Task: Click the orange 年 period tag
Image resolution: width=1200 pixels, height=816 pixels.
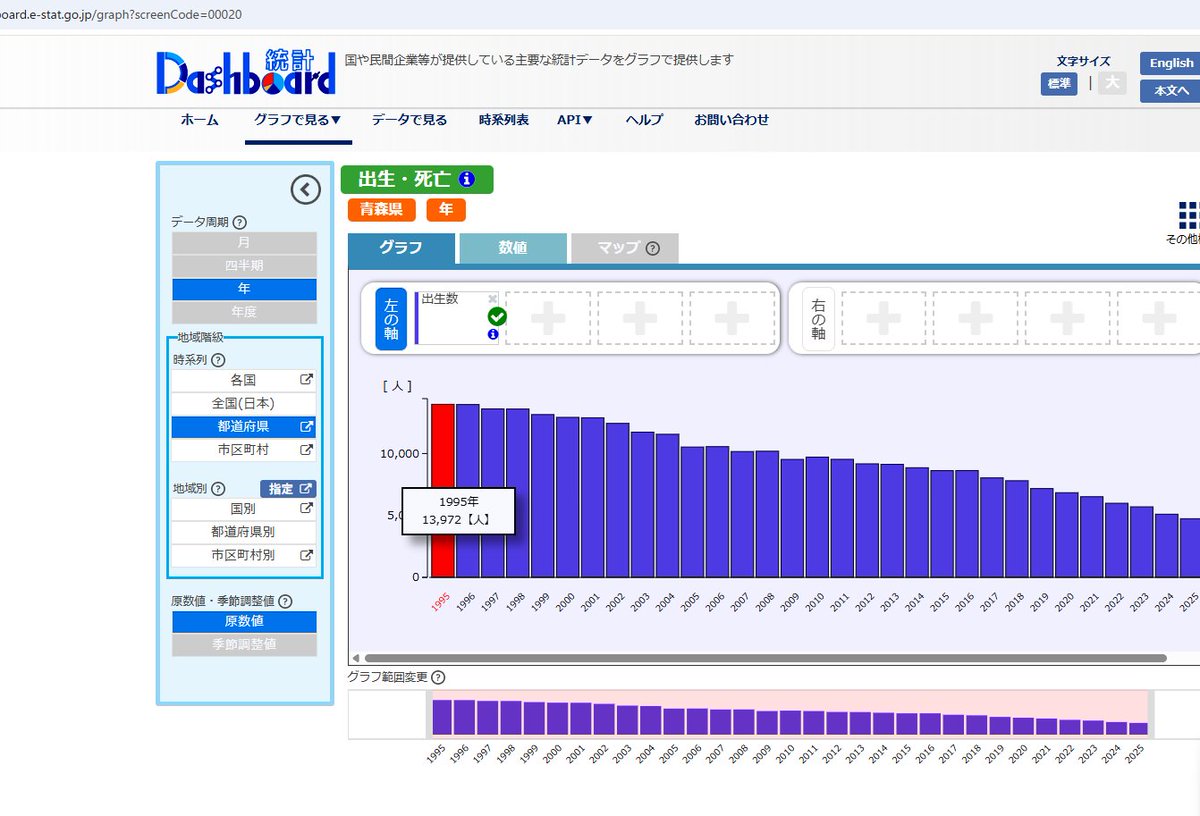Action: (x=446, y=210)
